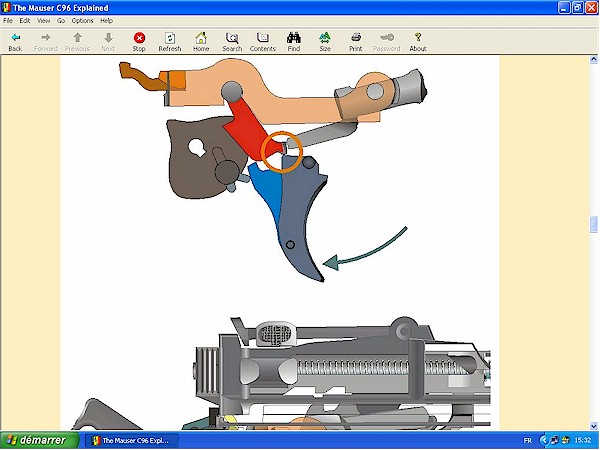
Task: Stop loading with the red Stop icon
Action: click(139, 42)
